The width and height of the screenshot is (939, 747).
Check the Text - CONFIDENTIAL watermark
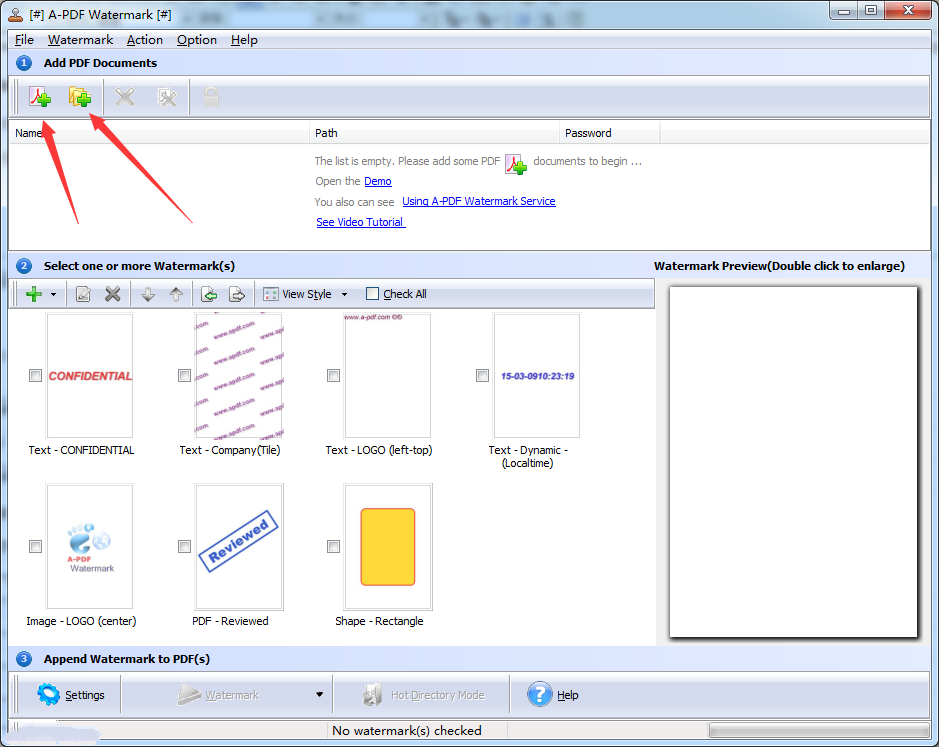coord(35,376)
